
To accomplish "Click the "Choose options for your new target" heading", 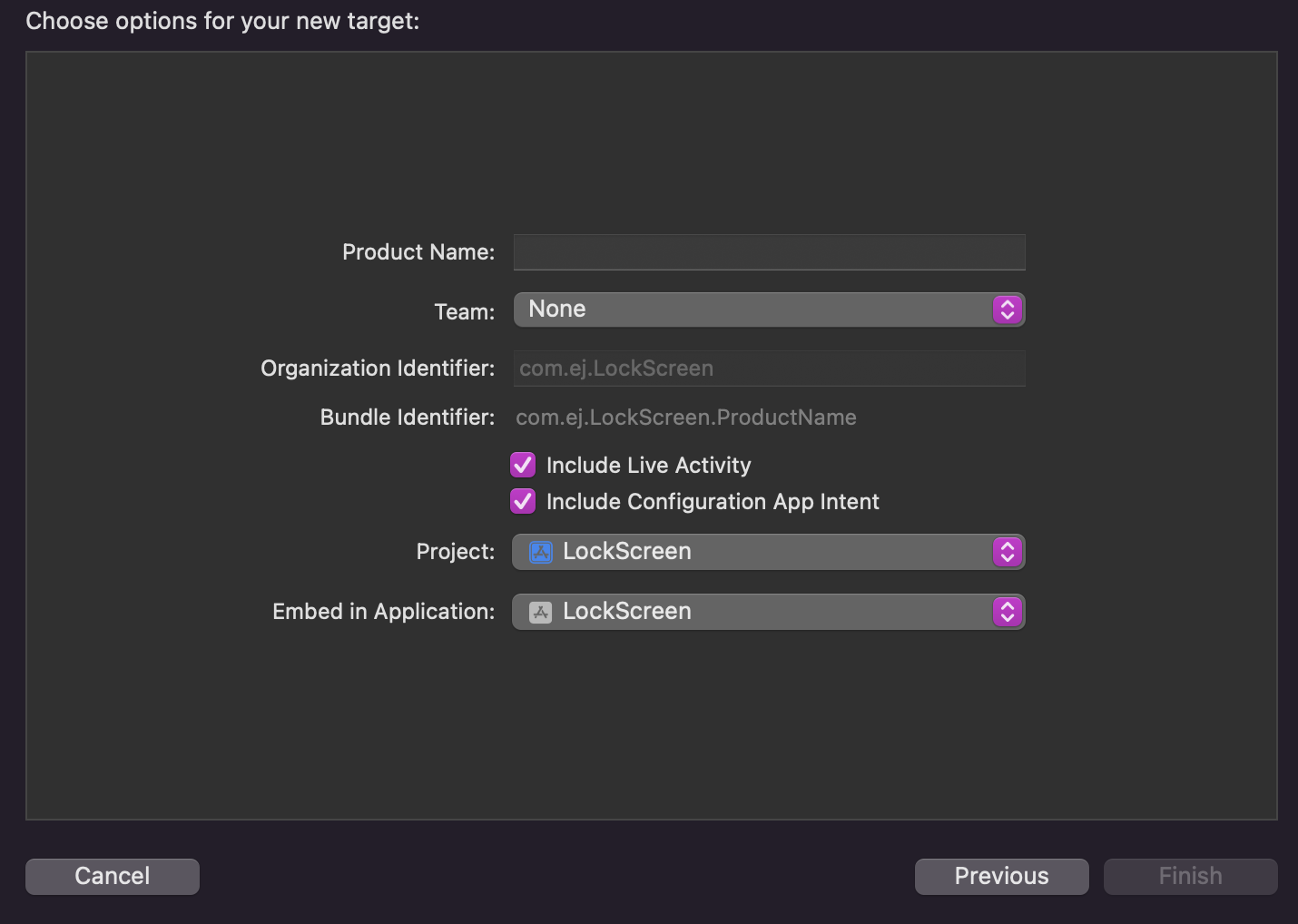I will 222,21.
